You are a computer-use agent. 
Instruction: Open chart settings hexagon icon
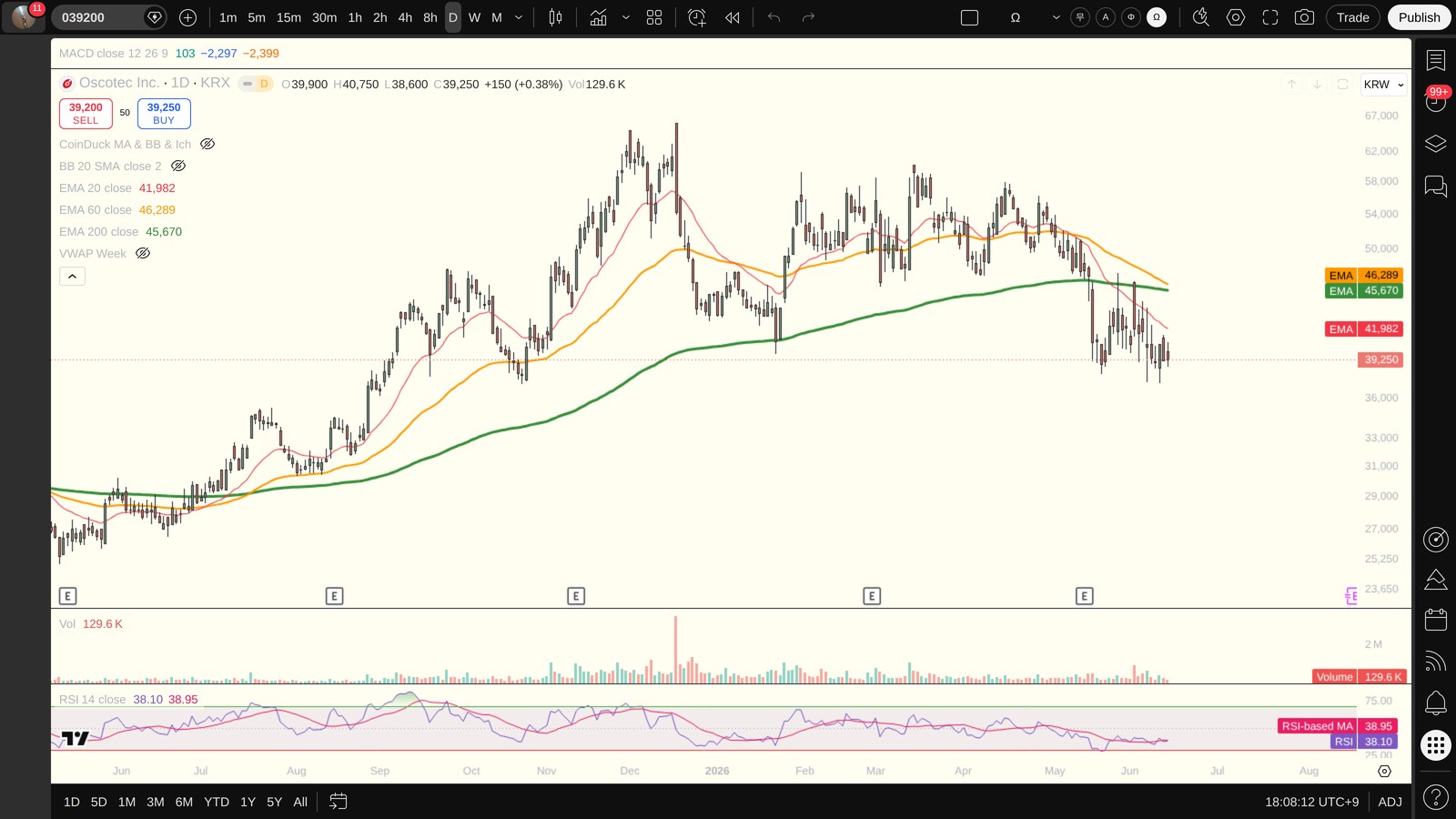click(x=1236, y=17)
